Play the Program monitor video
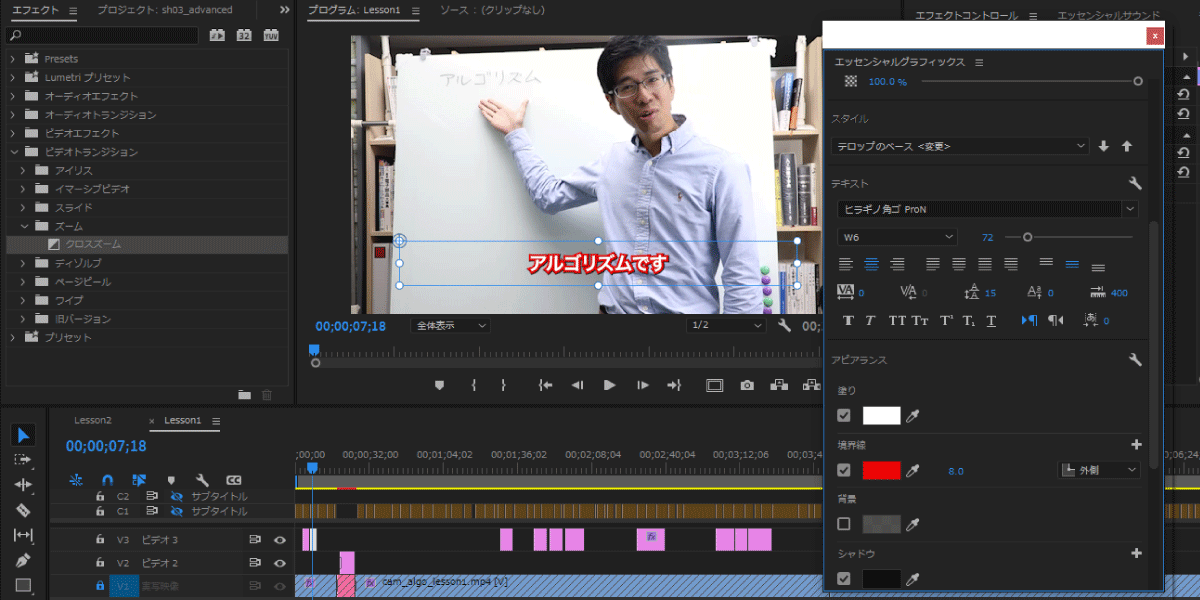This screenshot has height=600, width=1200. click(x=609, y=385)
